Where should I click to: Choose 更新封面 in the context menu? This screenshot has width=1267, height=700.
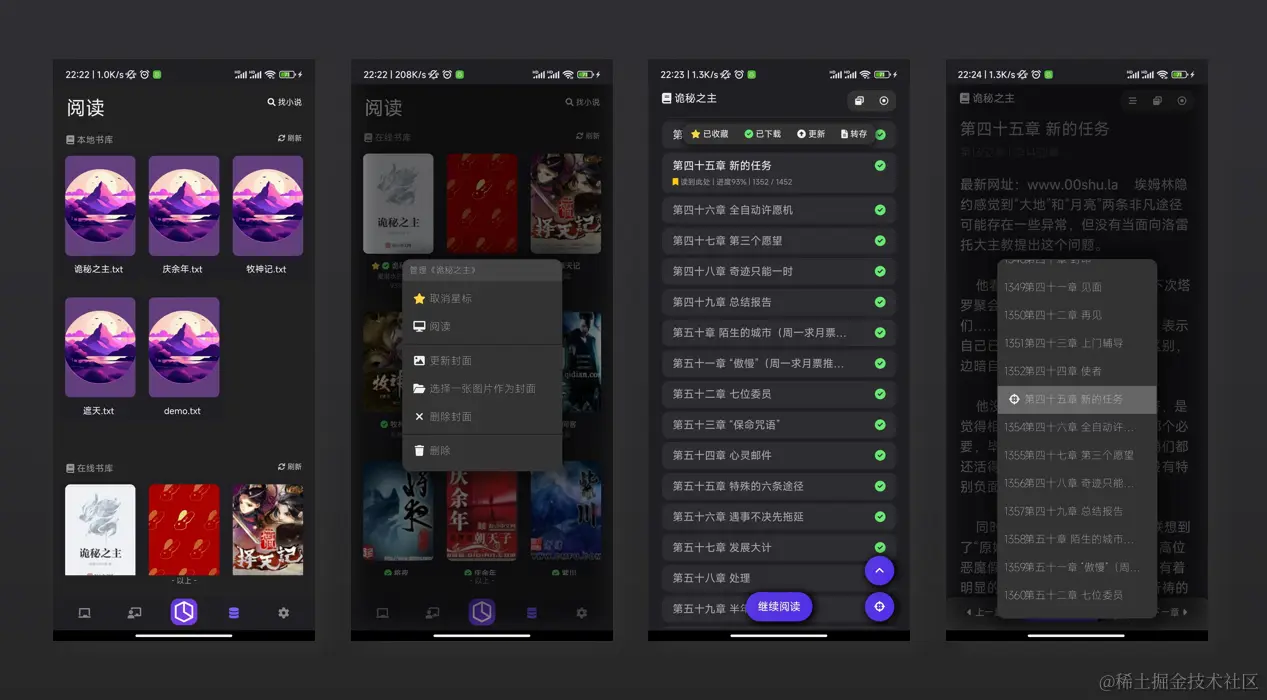pyautogui.click(x=482, y=360)
